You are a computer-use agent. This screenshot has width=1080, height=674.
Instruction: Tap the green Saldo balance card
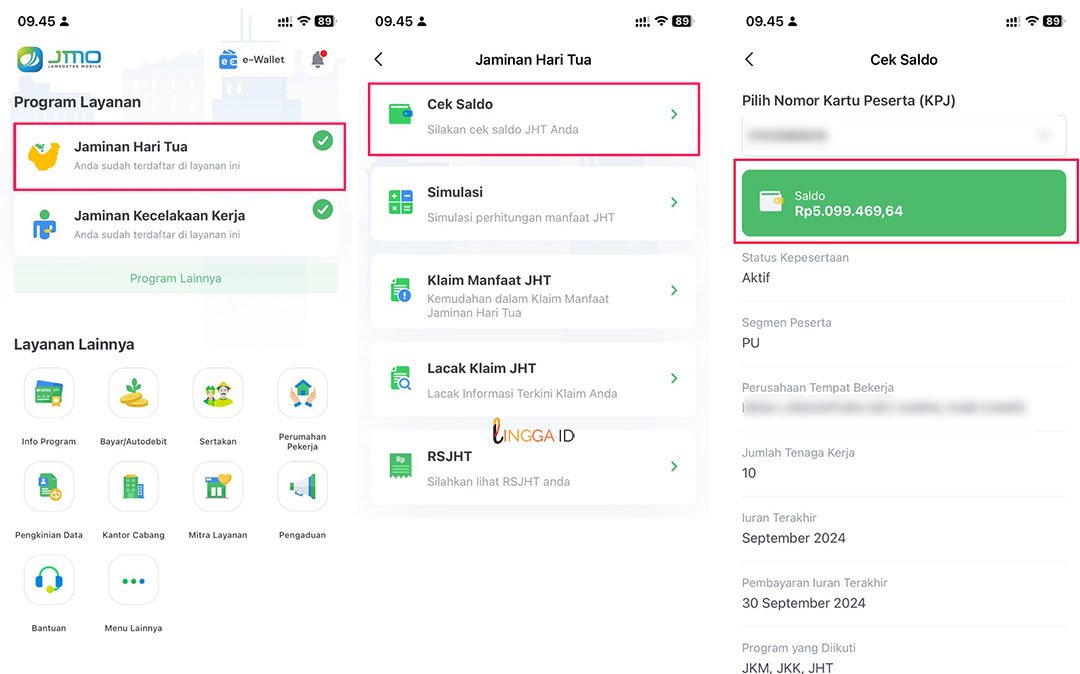904,203
